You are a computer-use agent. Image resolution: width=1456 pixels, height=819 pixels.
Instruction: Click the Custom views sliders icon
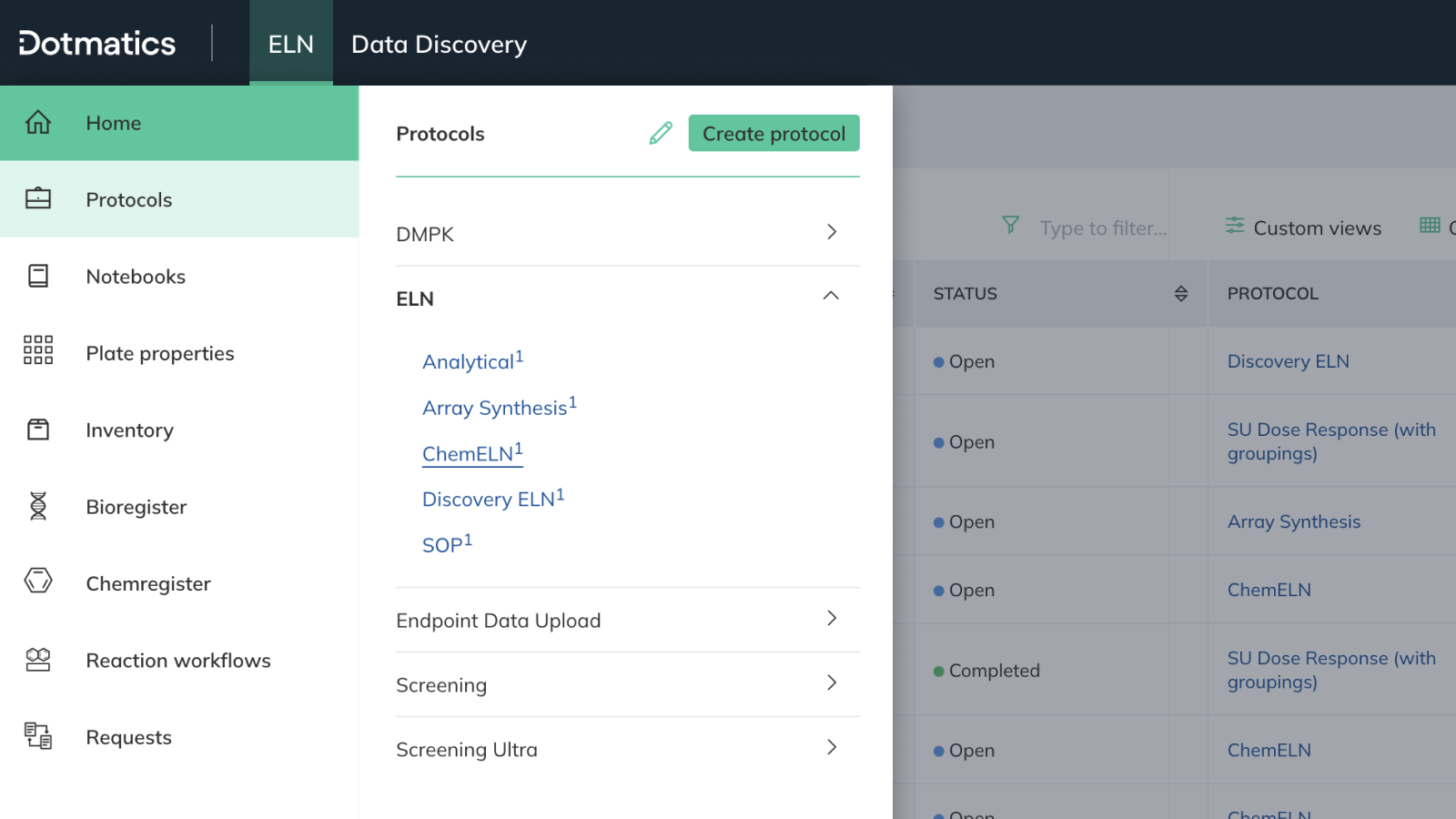click(1235, 225)
